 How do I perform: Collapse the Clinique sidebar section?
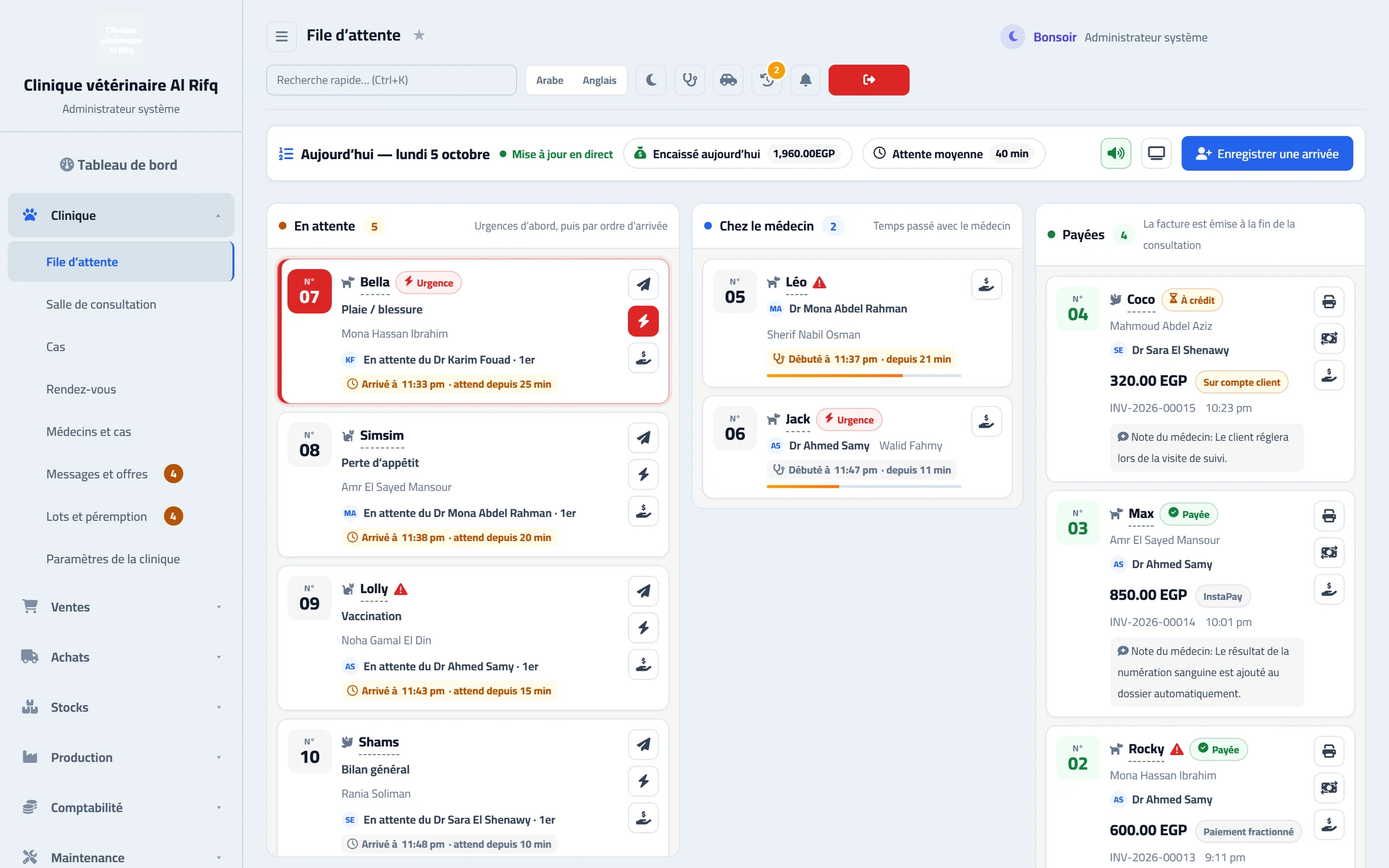point(120,215)
